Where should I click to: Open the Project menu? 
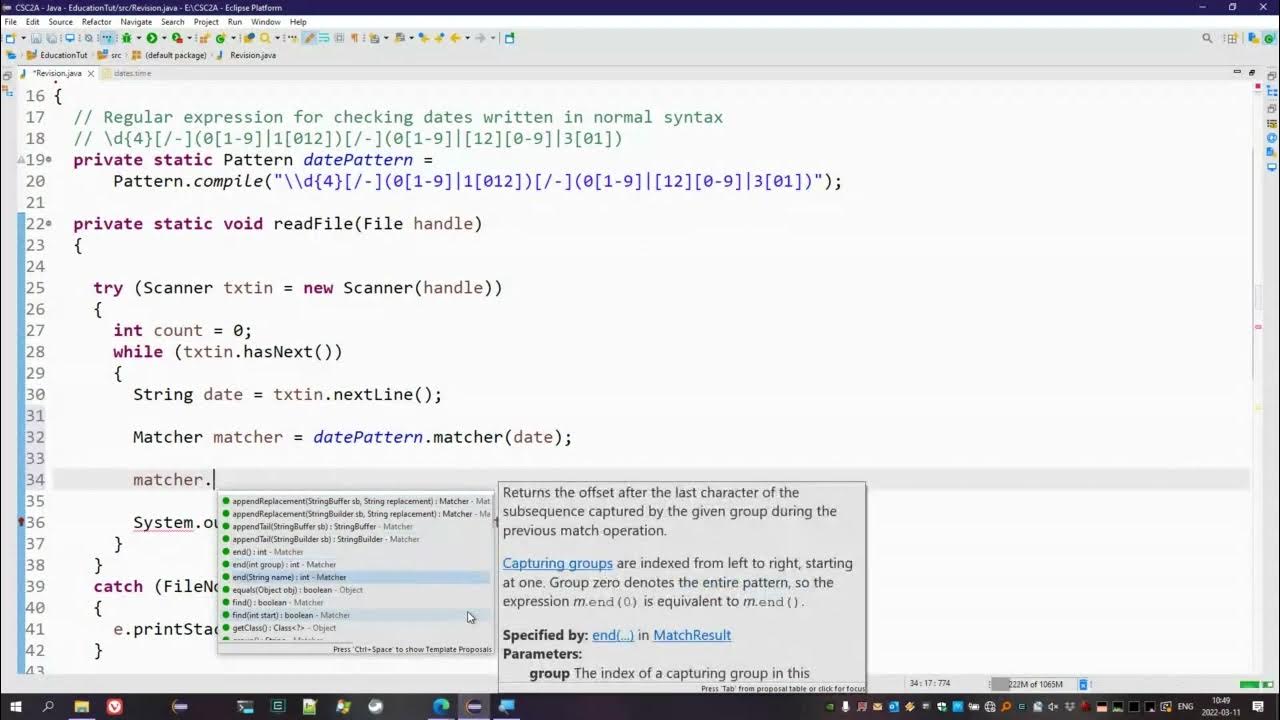click(x=206, y=21)
